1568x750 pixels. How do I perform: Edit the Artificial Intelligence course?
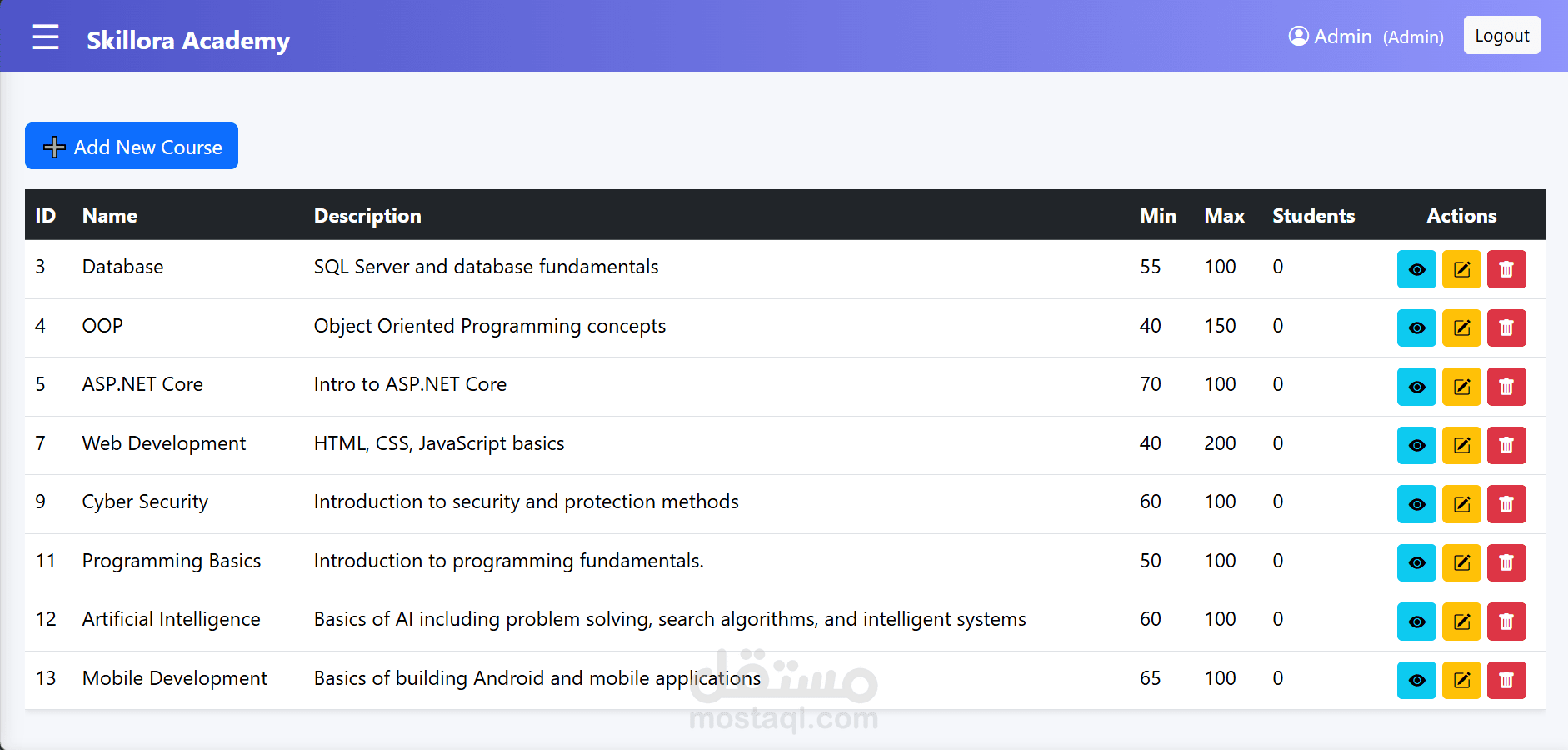[x=1461, y=622]
